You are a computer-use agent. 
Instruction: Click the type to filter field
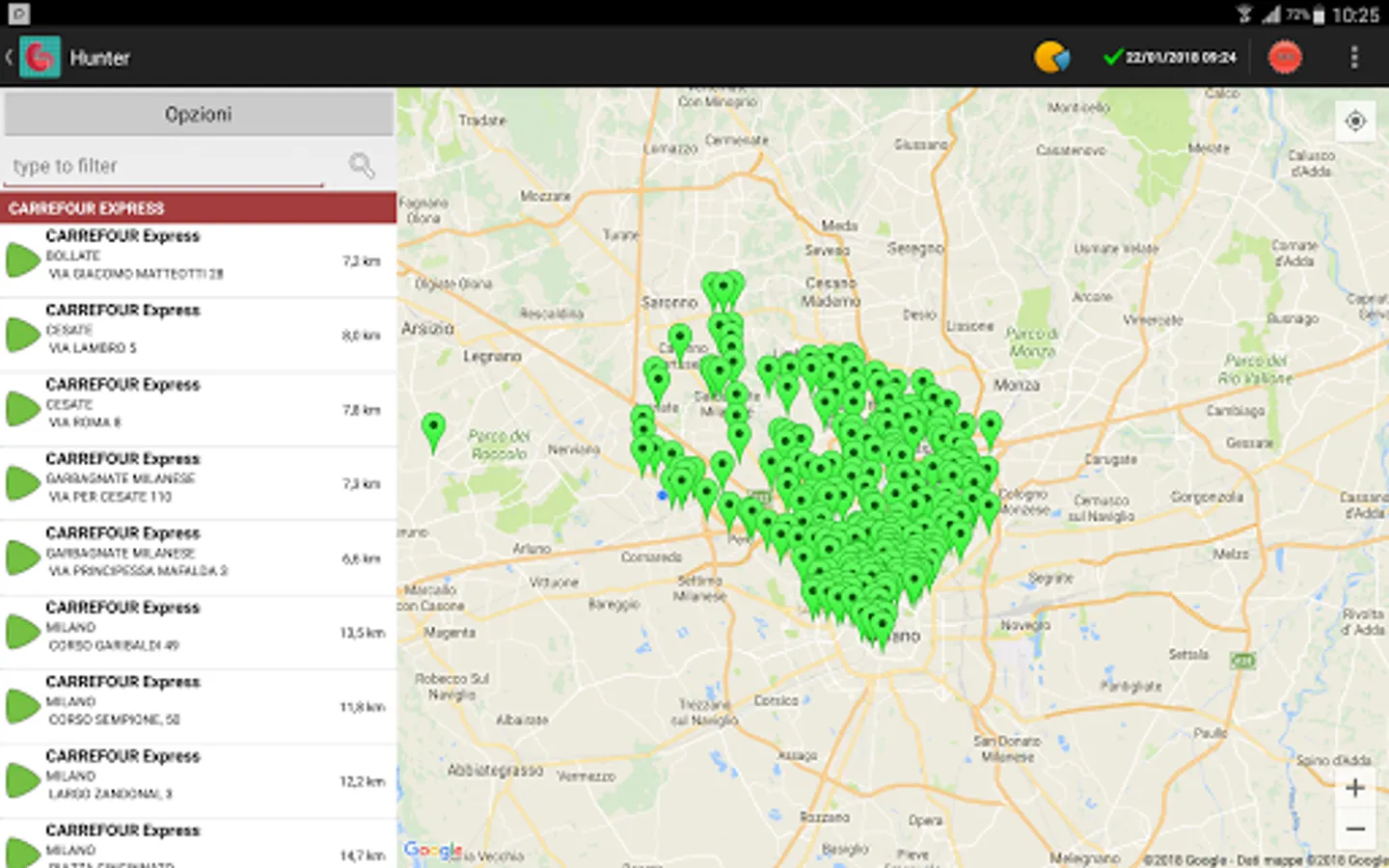(x=164, y=166)
